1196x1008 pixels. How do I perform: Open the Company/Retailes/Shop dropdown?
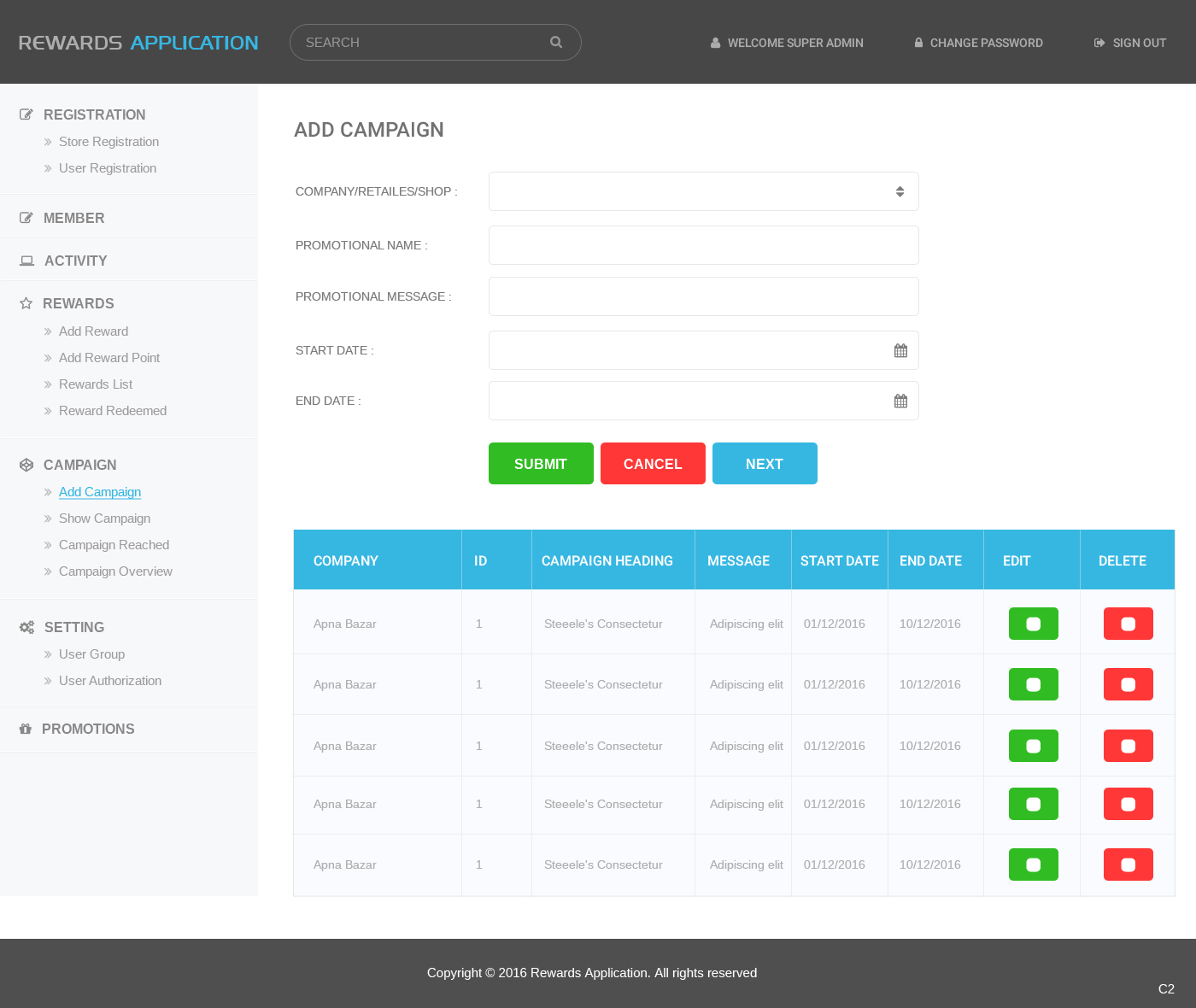coord(703,191)
